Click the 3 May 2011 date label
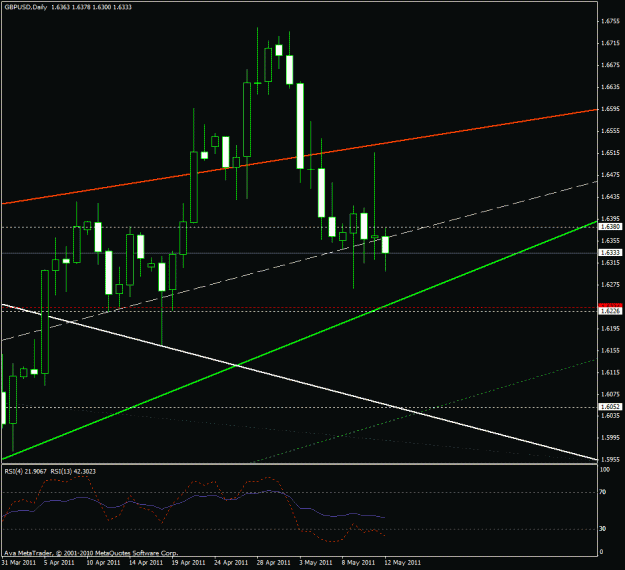Viewport: 625px width, 570px height. [x=316, y=563]
